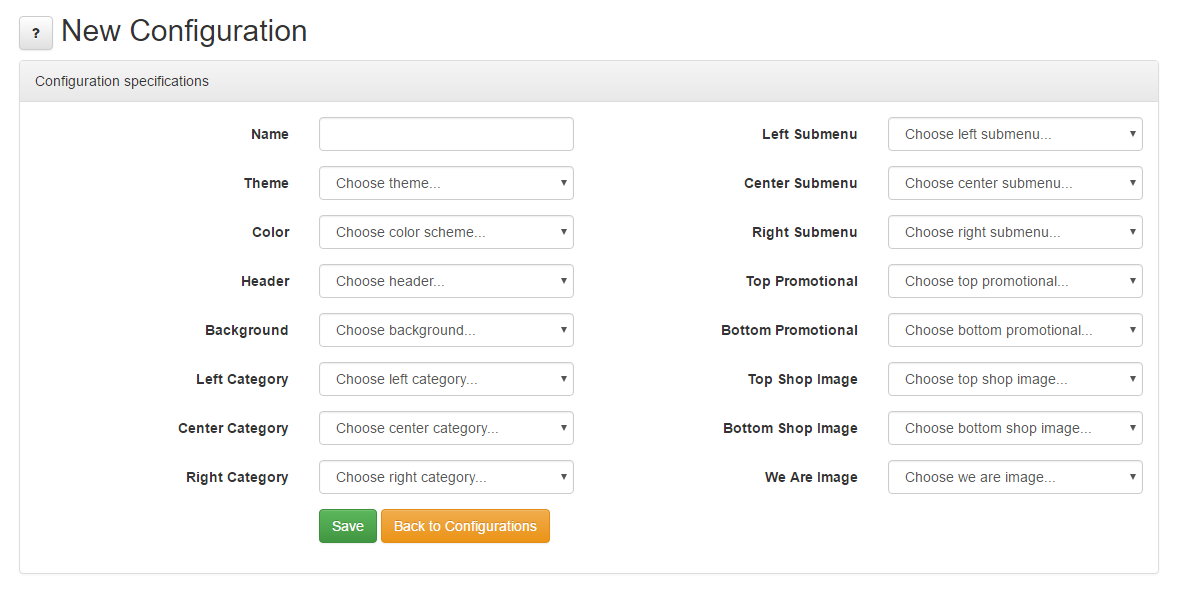Click the Right Submenu label
1181x593 pixels.
[804, 232]
